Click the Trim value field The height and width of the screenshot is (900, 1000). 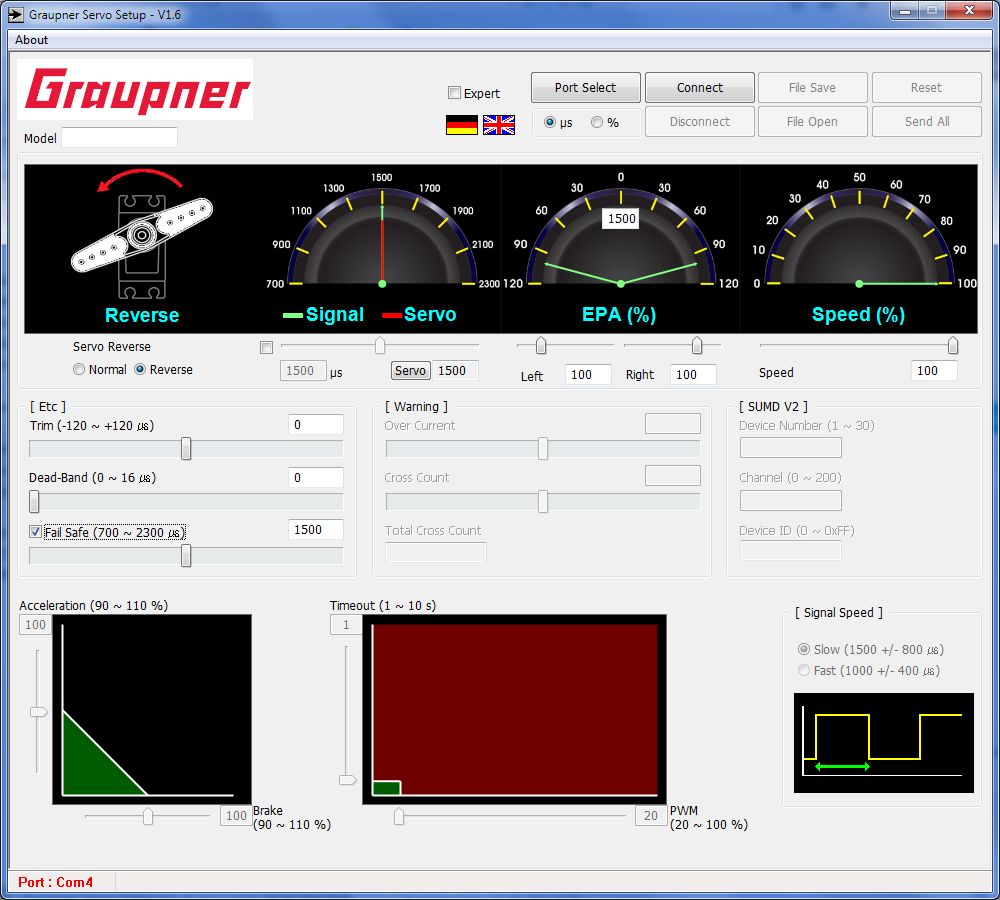point(316,425)
